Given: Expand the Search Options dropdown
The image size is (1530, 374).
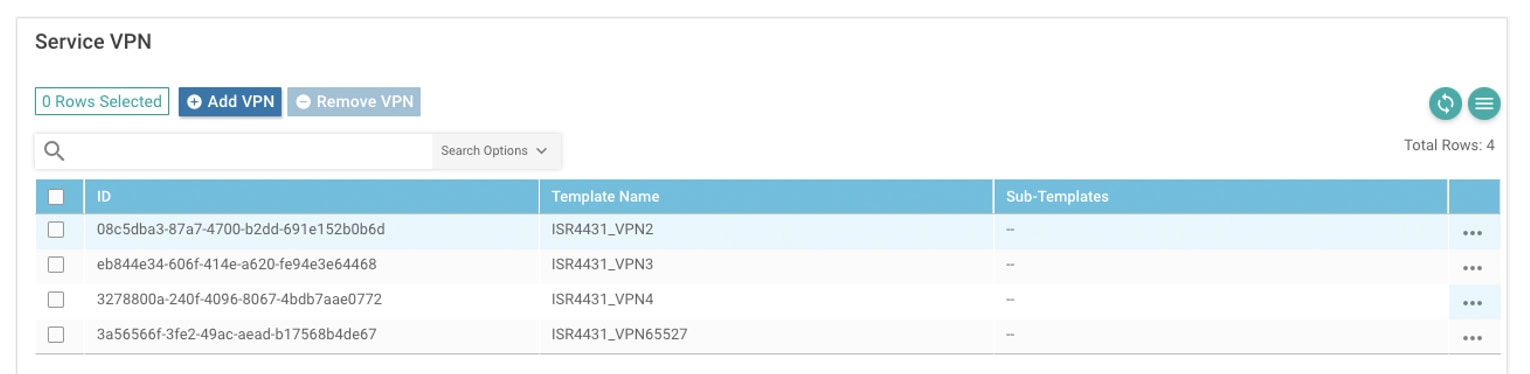Looking at the screenshot, I should pyautogui.click(x=495, y=151).
